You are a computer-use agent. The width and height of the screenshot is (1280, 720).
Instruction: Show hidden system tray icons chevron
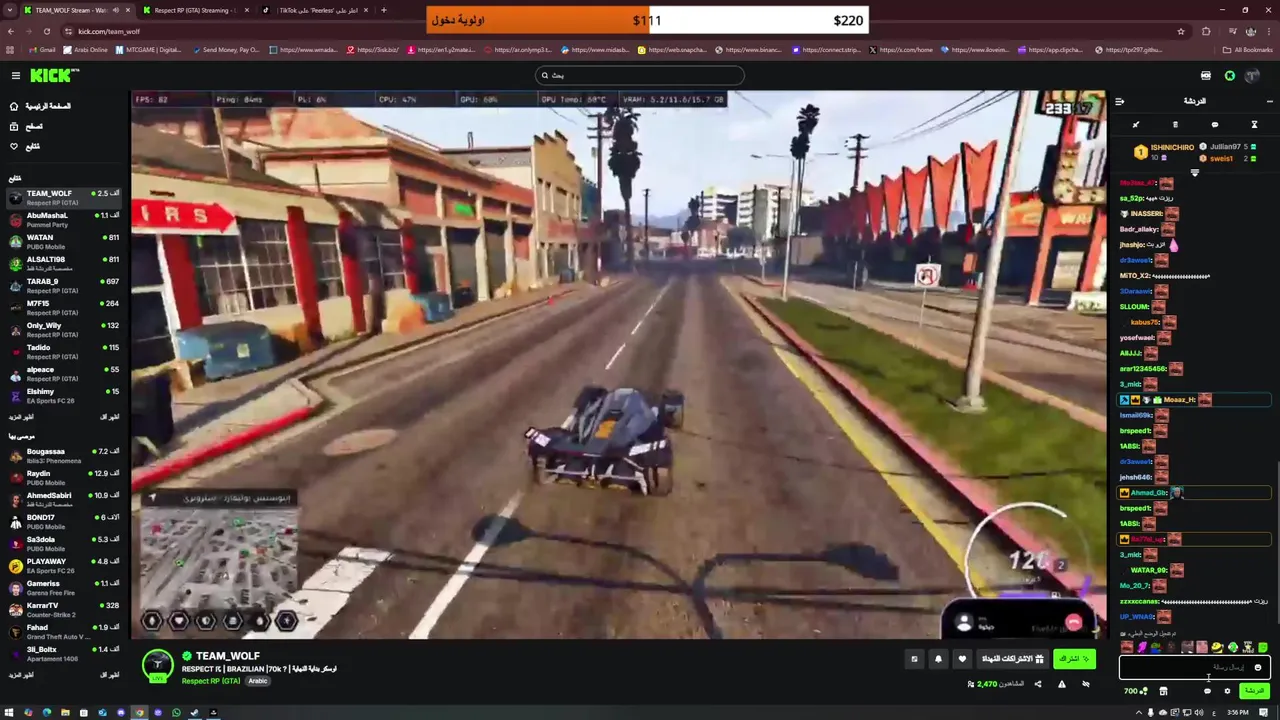(x=1137, y=713)
